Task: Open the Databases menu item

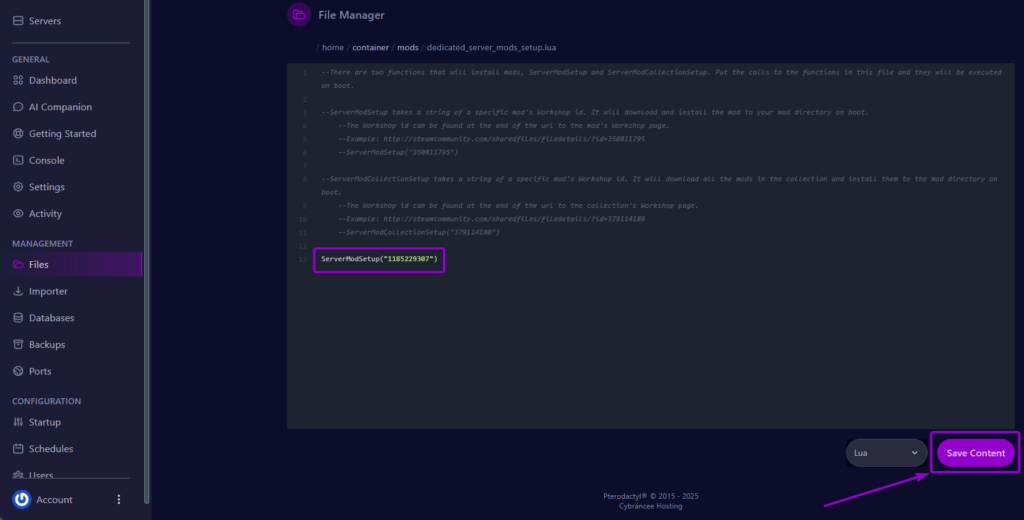Action: click(52, 318)
